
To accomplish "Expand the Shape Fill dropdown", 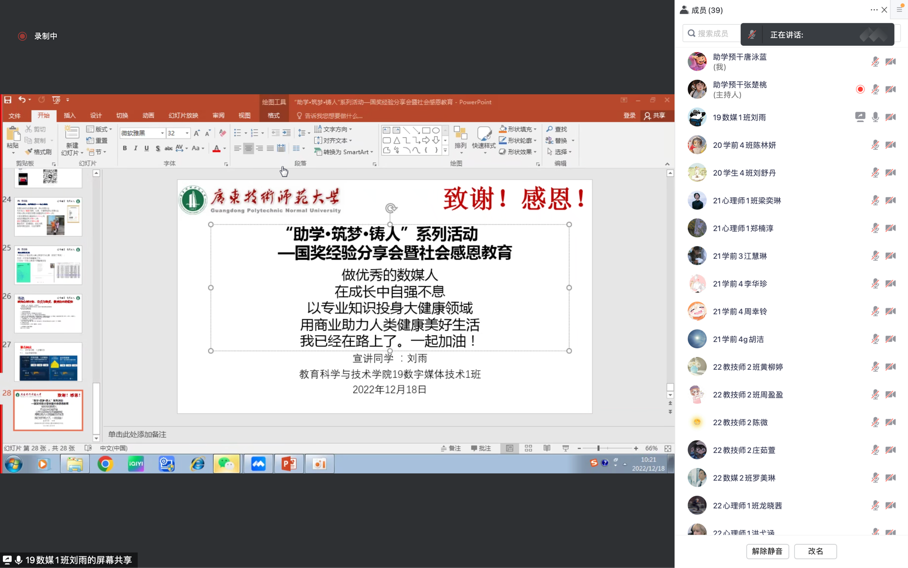I will tap(519, 129).
